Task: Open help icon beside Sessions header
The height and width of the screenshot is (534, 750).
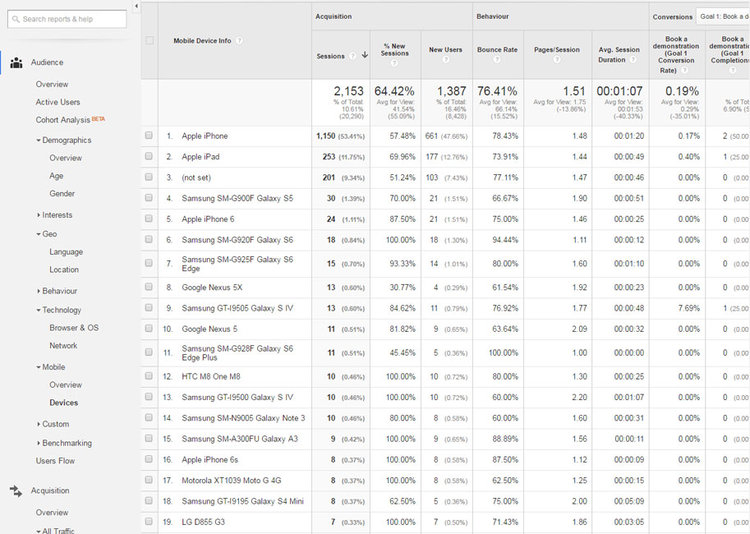Action: pyautogui.click(x=353, y=56)
